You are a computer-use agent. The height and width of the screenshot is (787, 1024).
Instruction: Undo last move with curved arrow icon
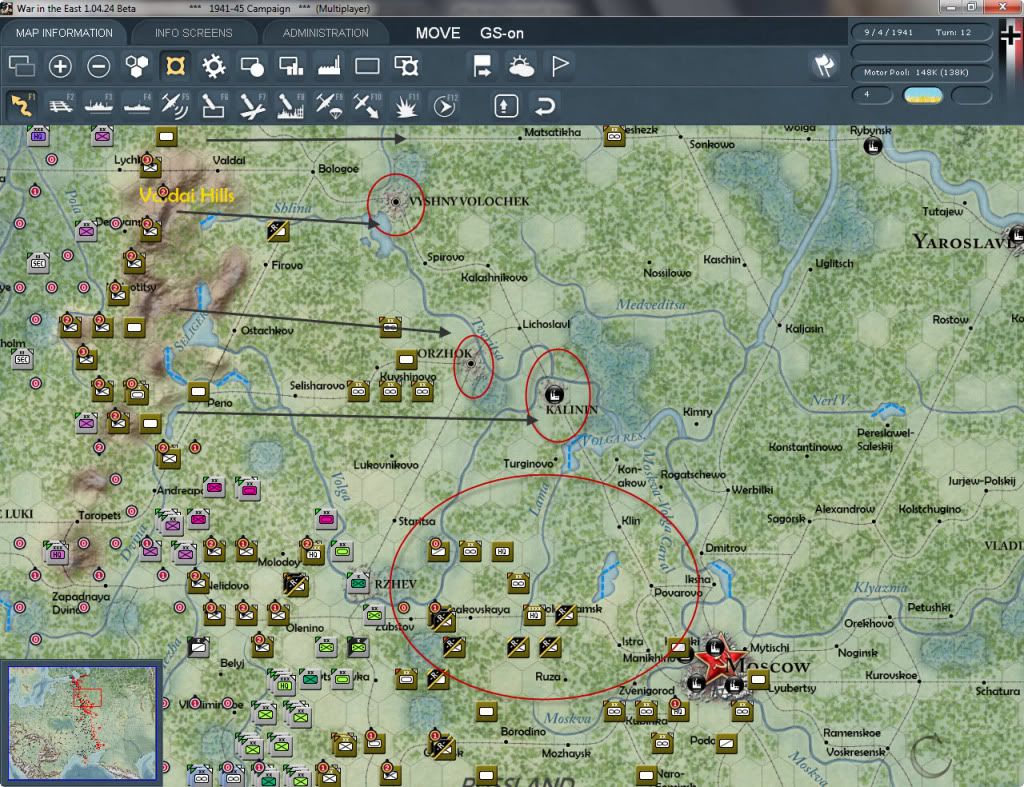tap(545, 106)
